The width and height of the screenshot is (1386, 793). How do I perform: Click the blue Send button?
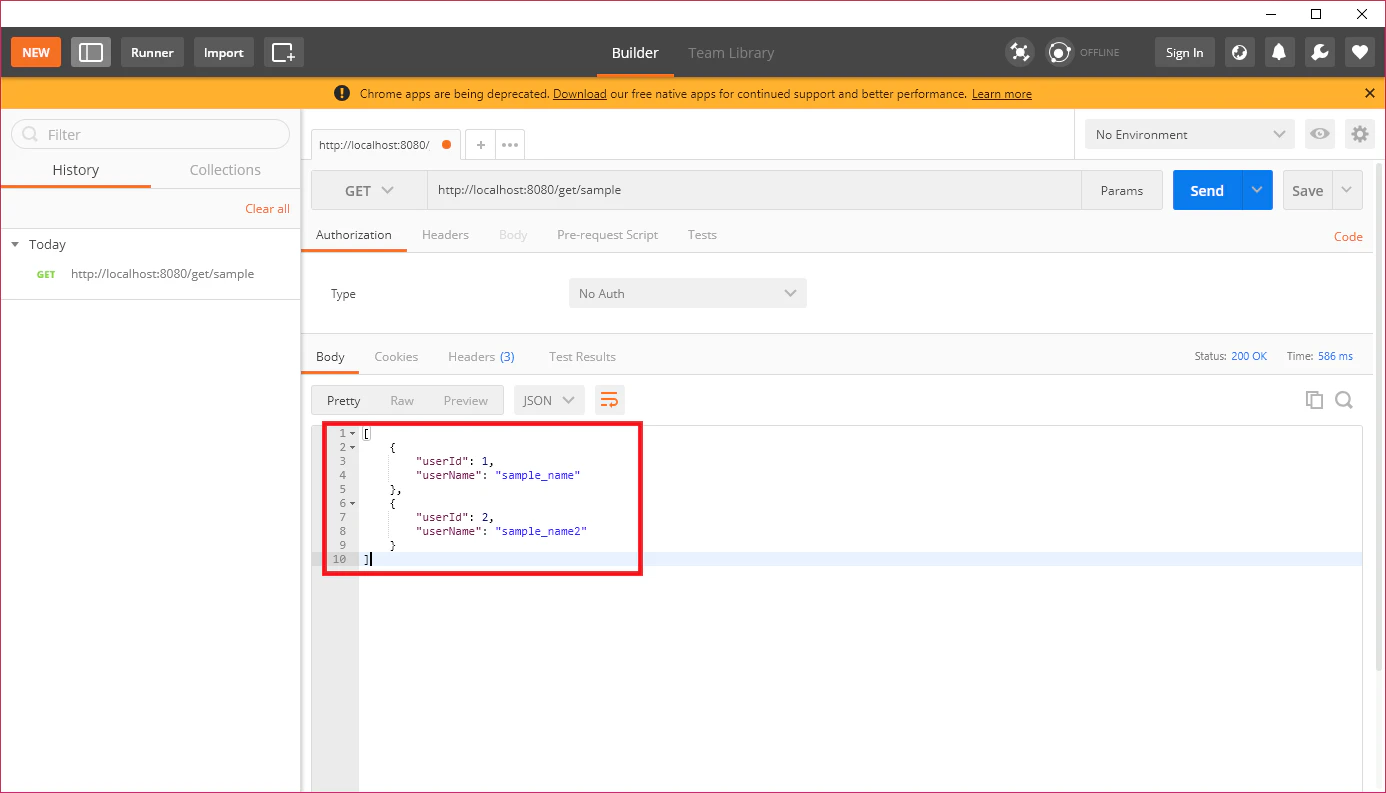[1207, 190]
